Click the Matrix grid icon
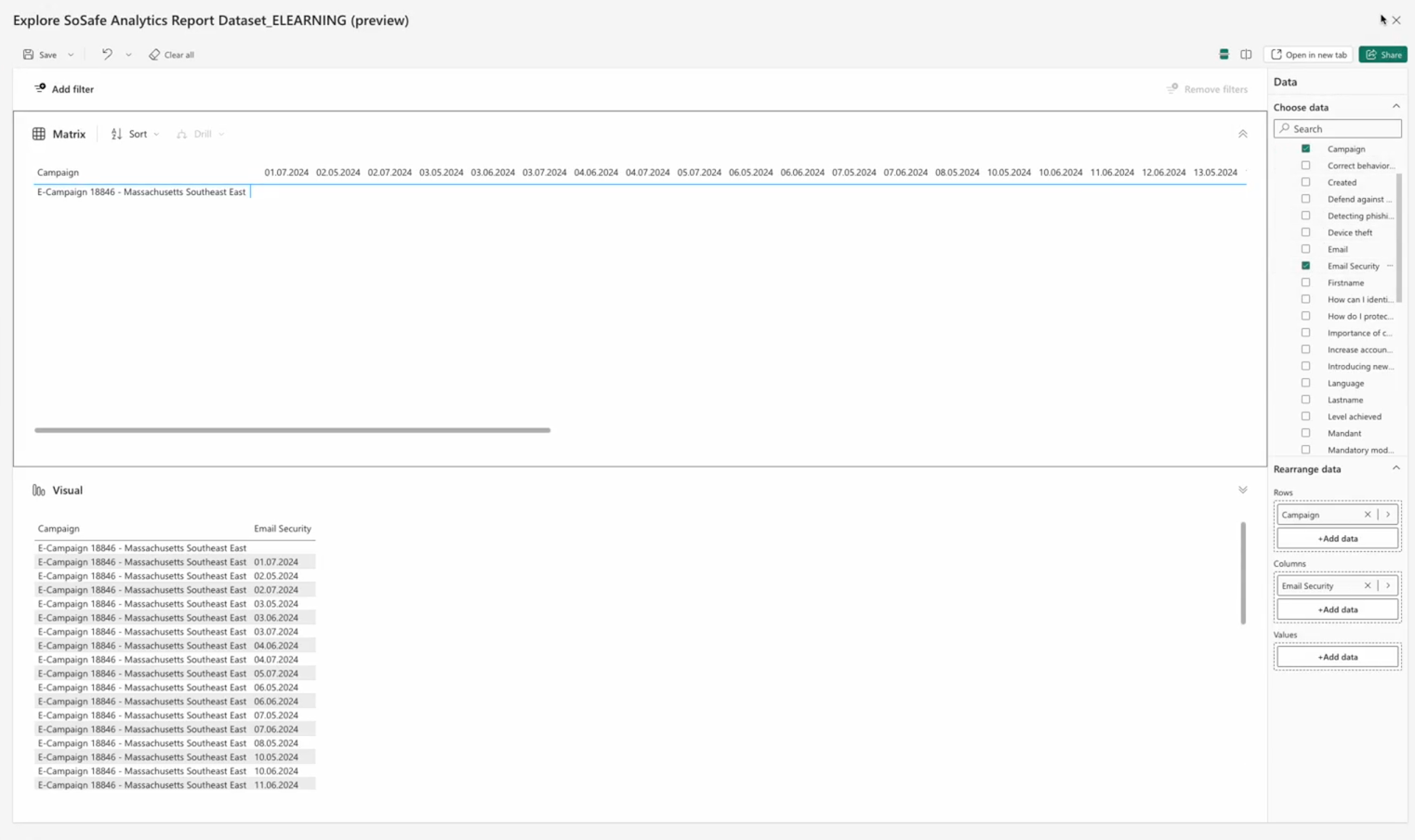 pos(39,134)
